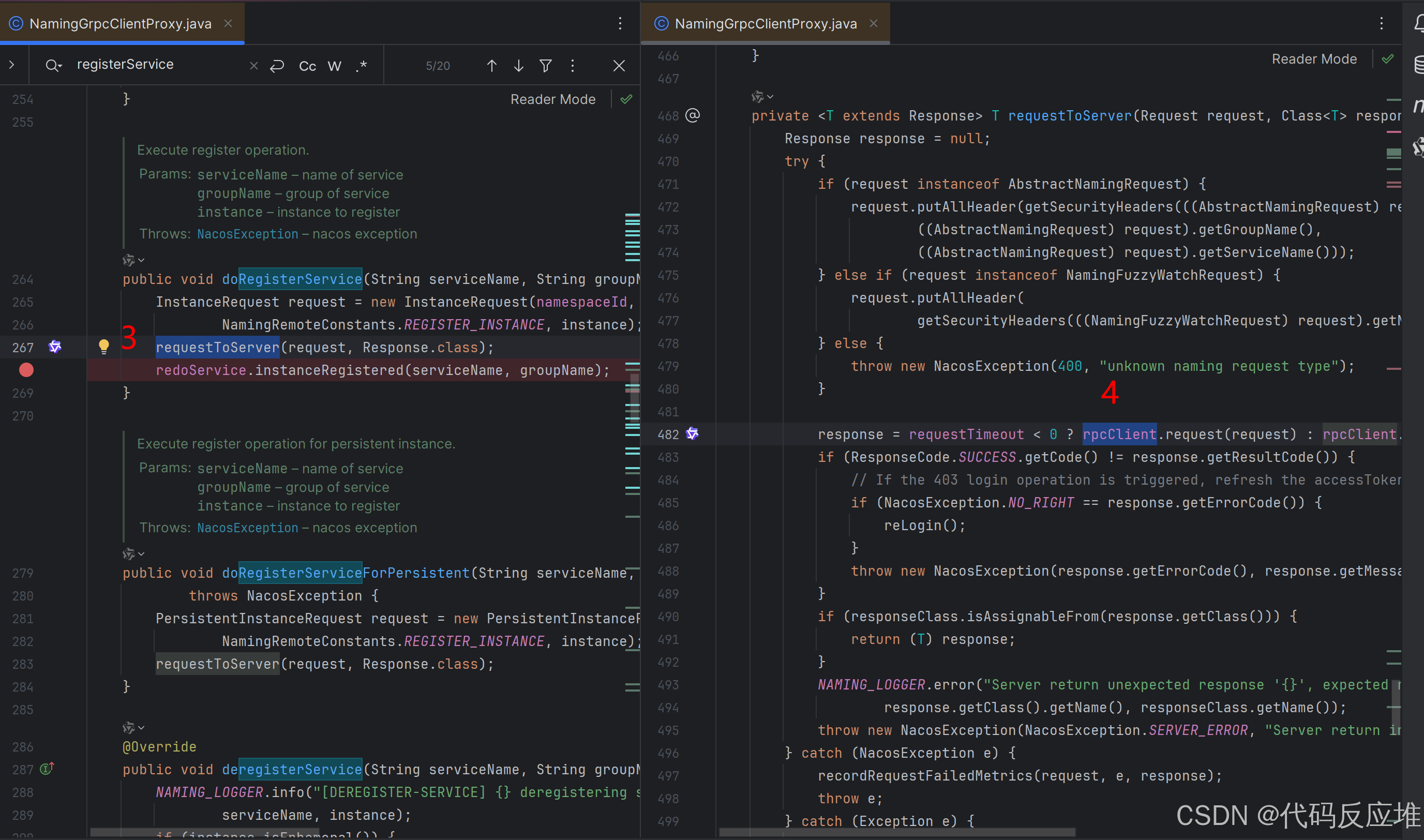Select the left NamingGrpcClientProxy.java tab
1424x840 pixels.
[x=120, y=23]
